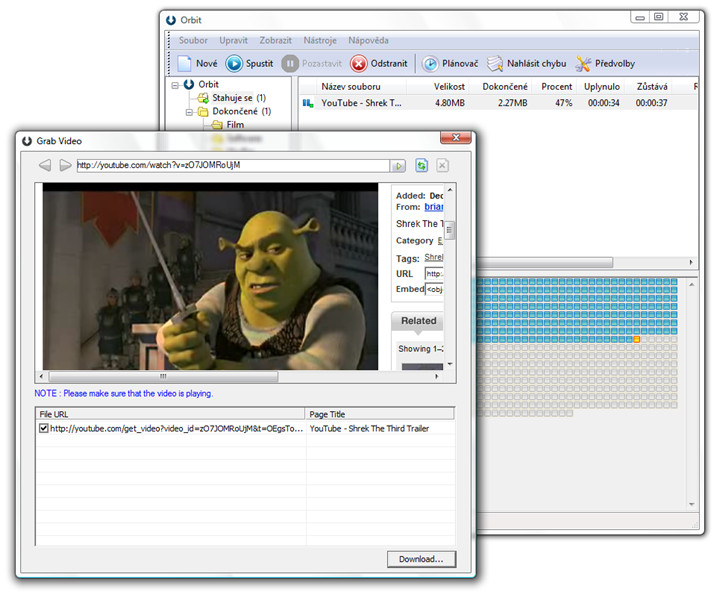Sort by the Dokončené column header
Screen dimensions: 719x600
pos(500,87)
